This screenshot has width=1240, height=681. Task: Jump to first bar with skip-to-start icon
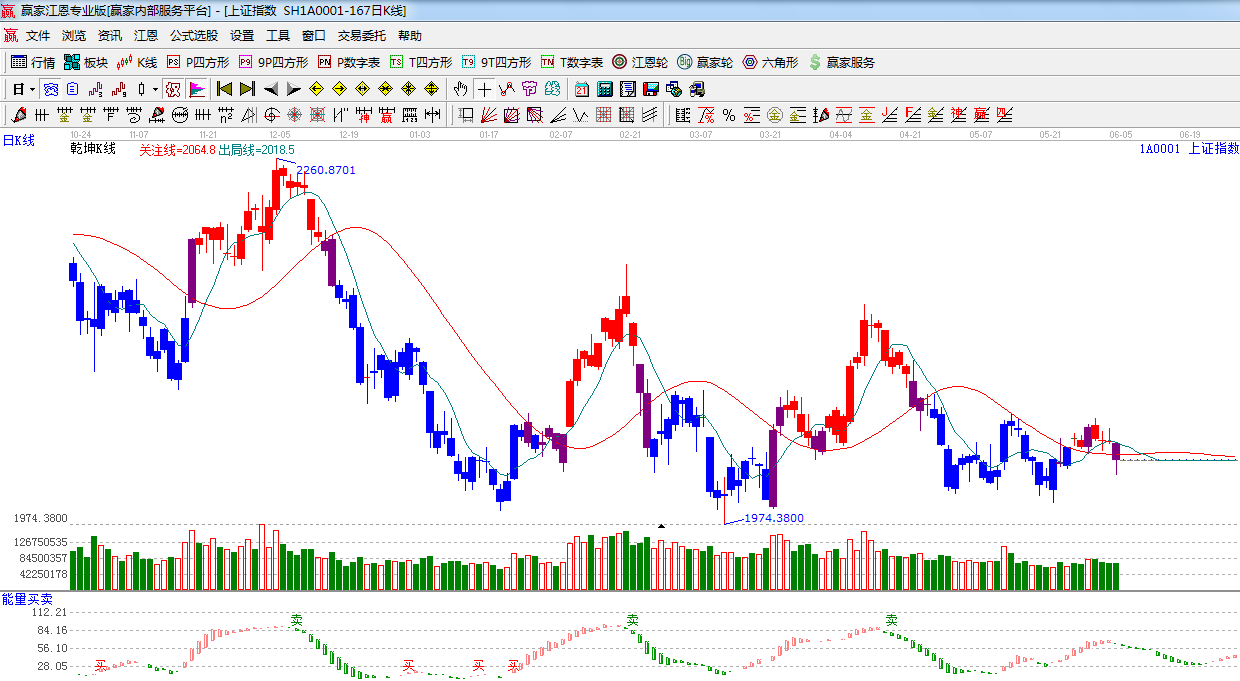pos(224,89)
